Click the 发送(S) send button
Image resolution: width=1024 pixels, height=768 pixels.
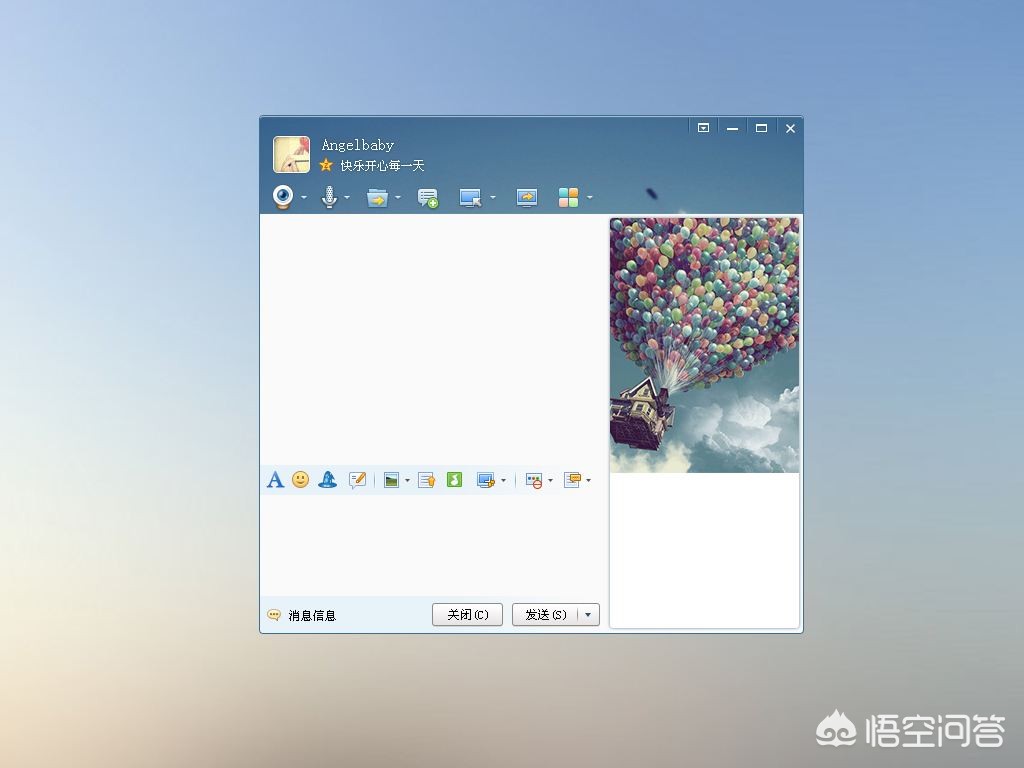[x=546, y=615]
